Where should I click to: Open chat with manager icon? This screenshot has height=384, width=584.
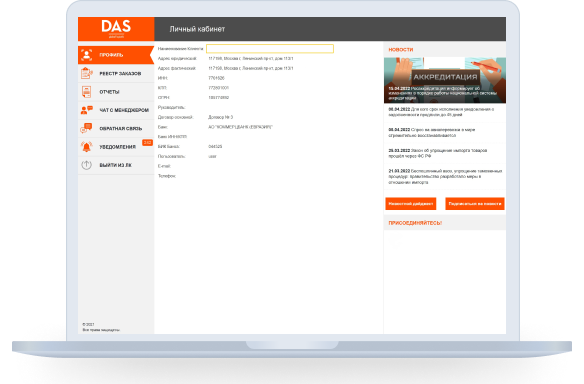tap(86, 110)
